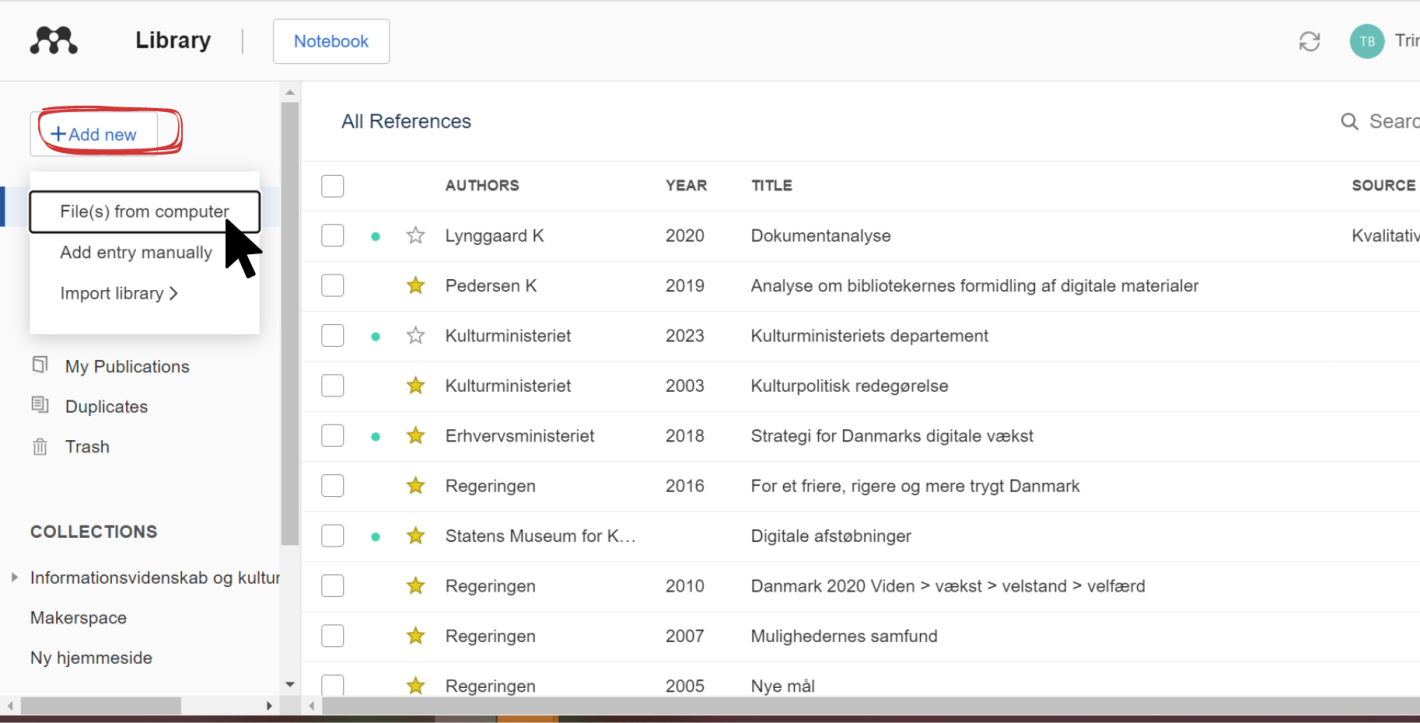Check the Statens Museum row checkbox
This screenshot has width=1420, height=723.
click(333, 536)
